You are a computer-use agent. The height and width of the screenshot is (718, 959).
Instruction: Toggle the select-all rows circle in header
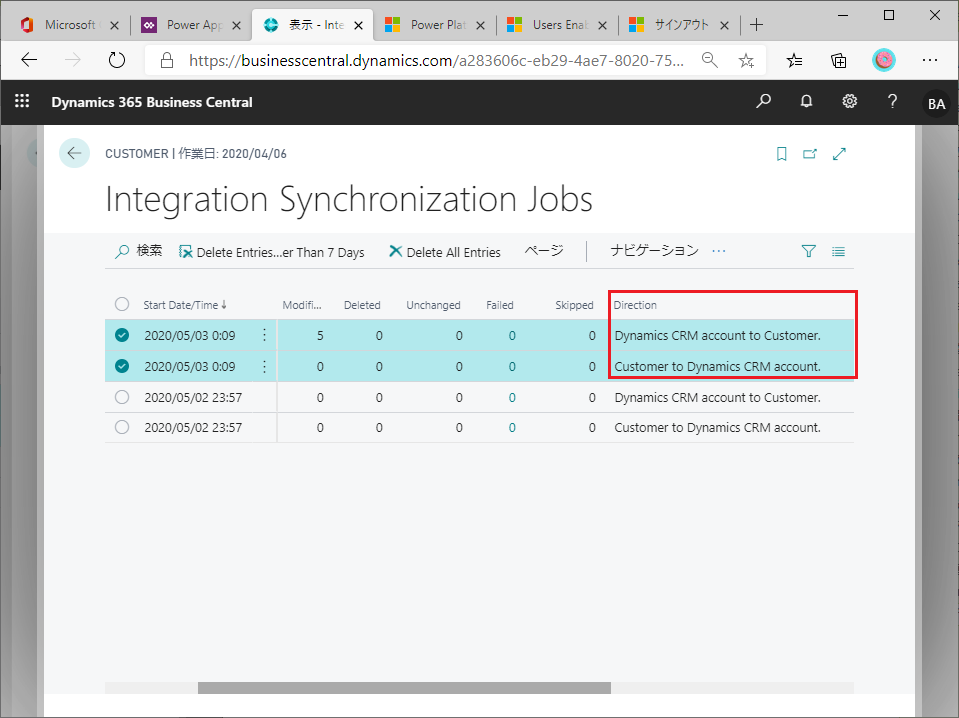(122, 304)
